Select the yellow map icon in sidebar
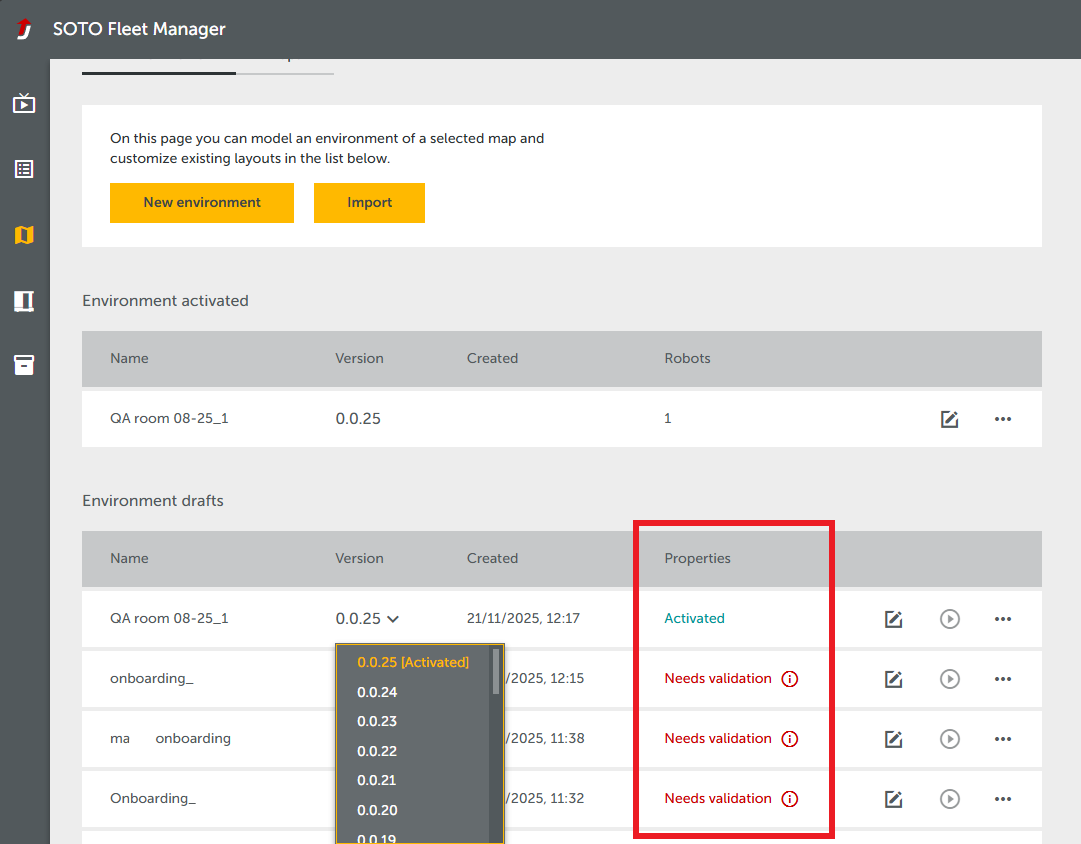Viewport: 1081px width, 844px height. coord(24,235)
